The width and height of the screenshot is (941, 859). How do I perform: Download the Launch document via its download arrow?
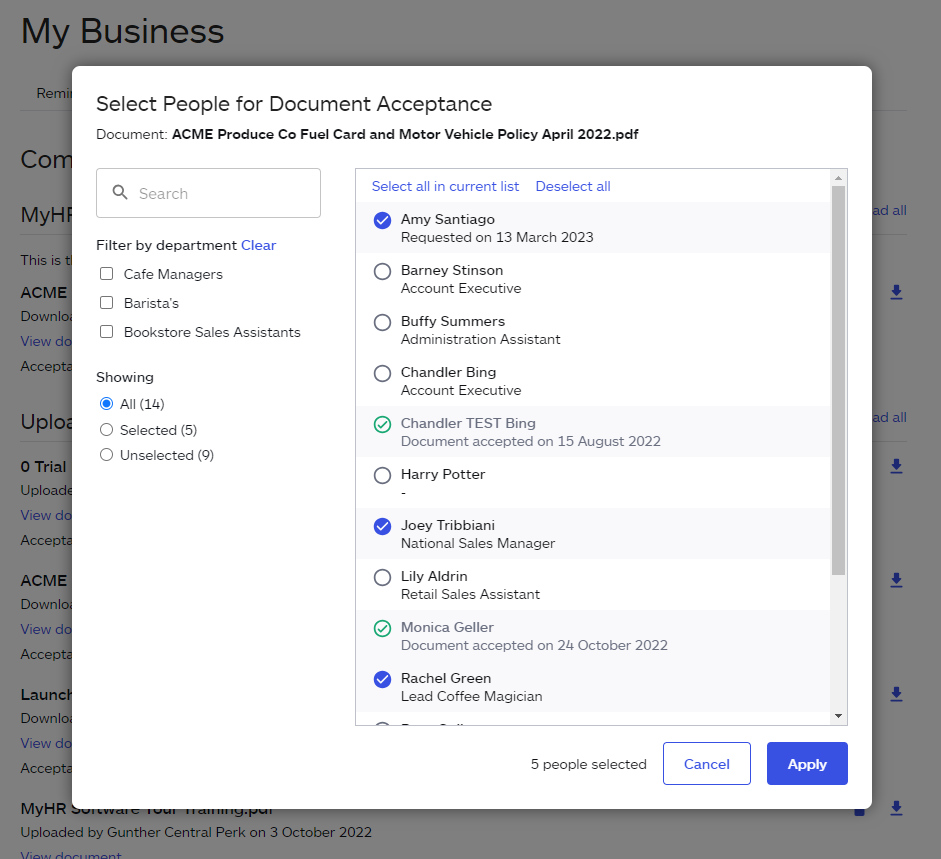(896, 694)
